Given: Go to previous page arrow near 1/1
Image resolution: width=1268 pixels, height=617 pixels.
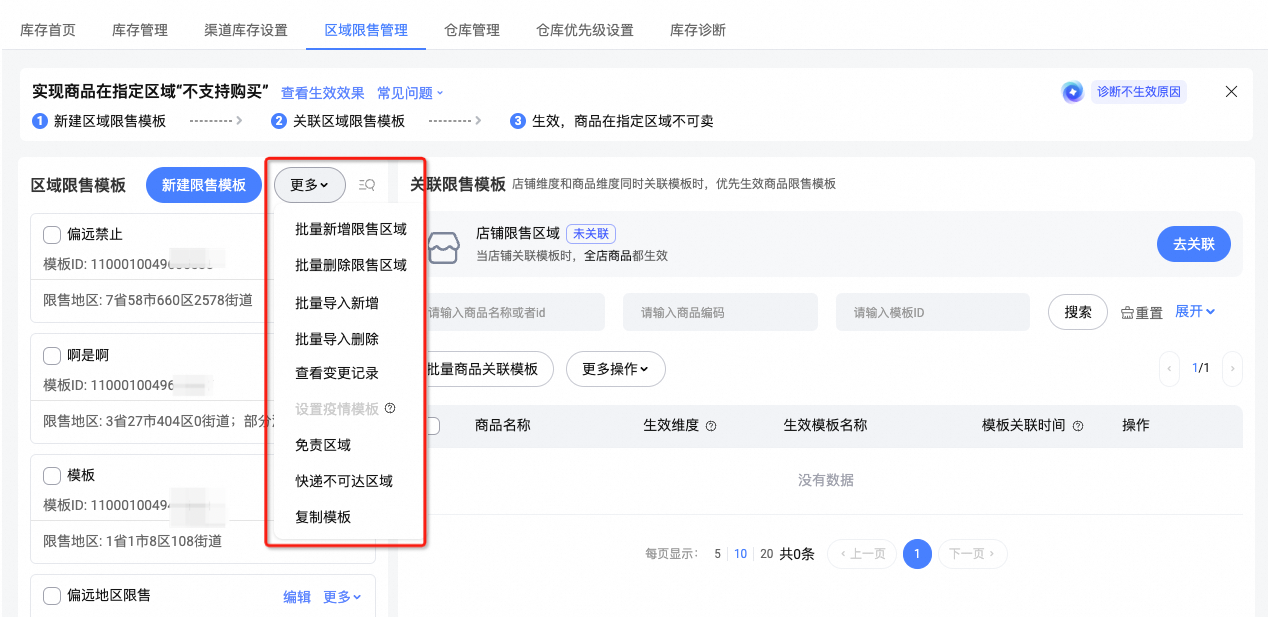Looking at the screenshot, I should pyautogui.click(x=1170, y=368).
